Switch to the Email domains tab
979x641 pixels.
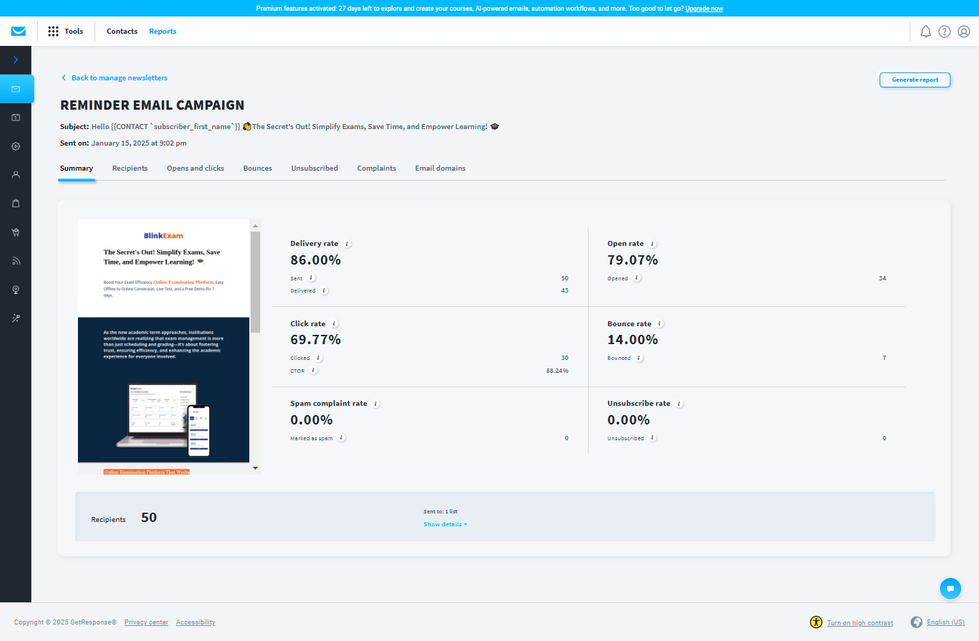pyautogui.click(x=440, y=169)
